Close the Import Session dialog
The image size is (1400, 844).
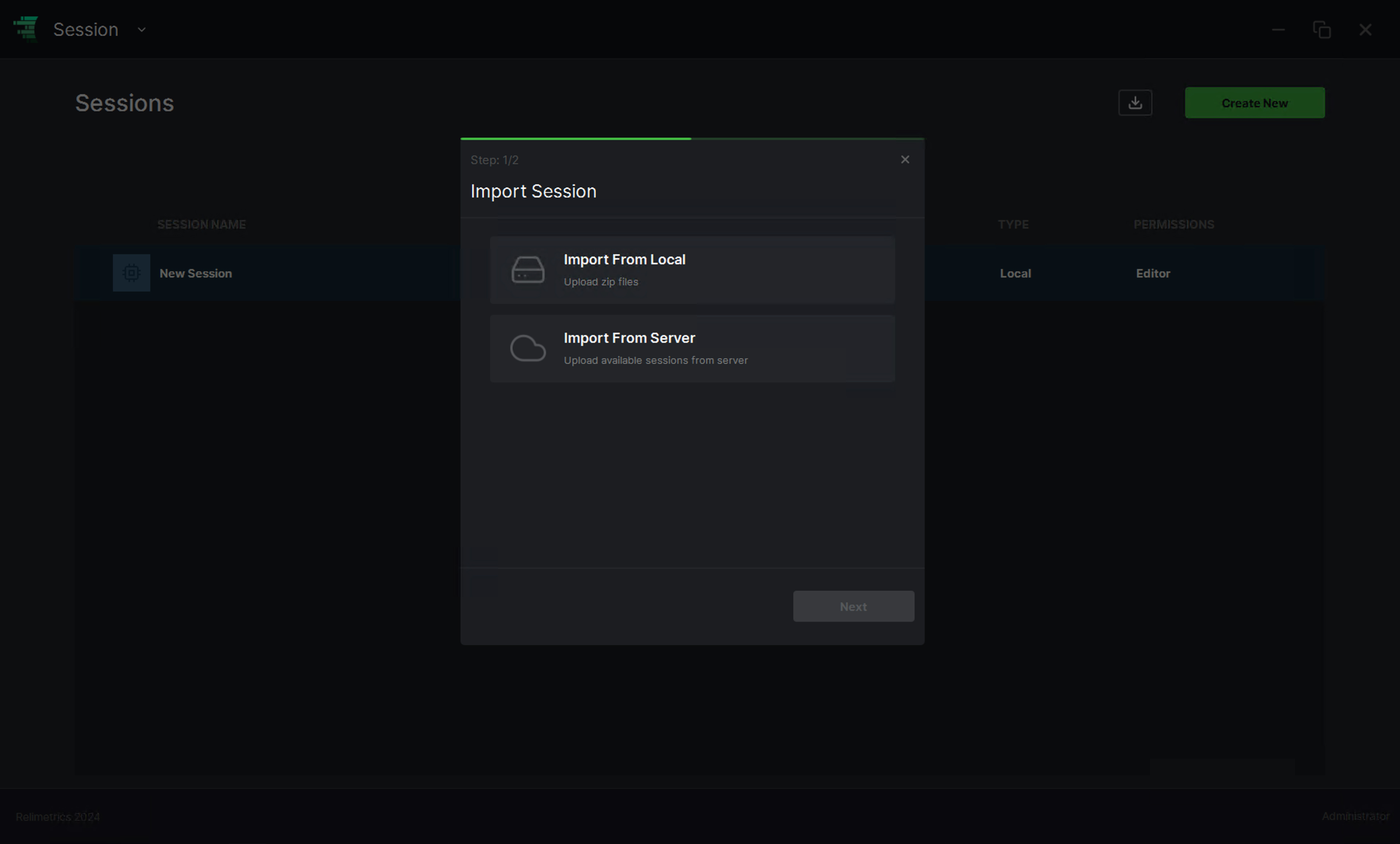(905, 160)
